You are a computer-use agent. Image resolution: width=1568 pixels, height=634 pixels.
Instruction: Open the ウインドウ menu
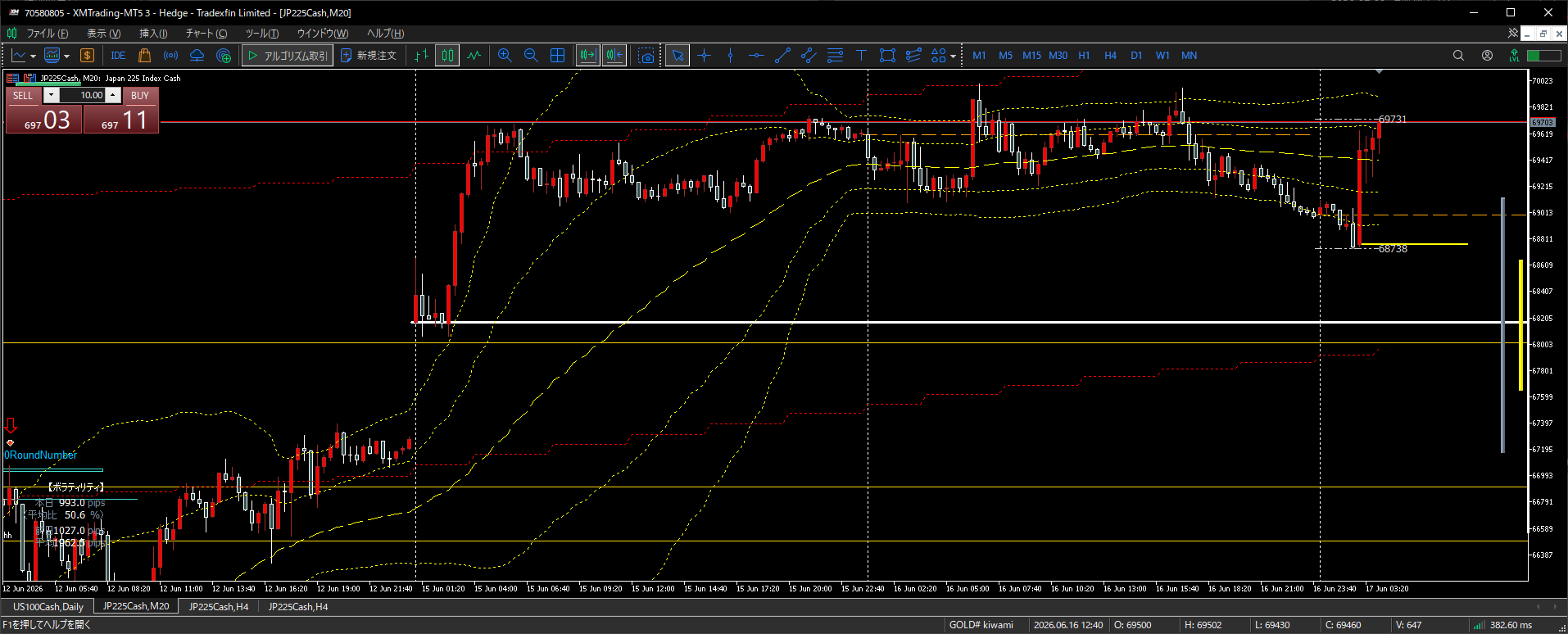point(322,34)
